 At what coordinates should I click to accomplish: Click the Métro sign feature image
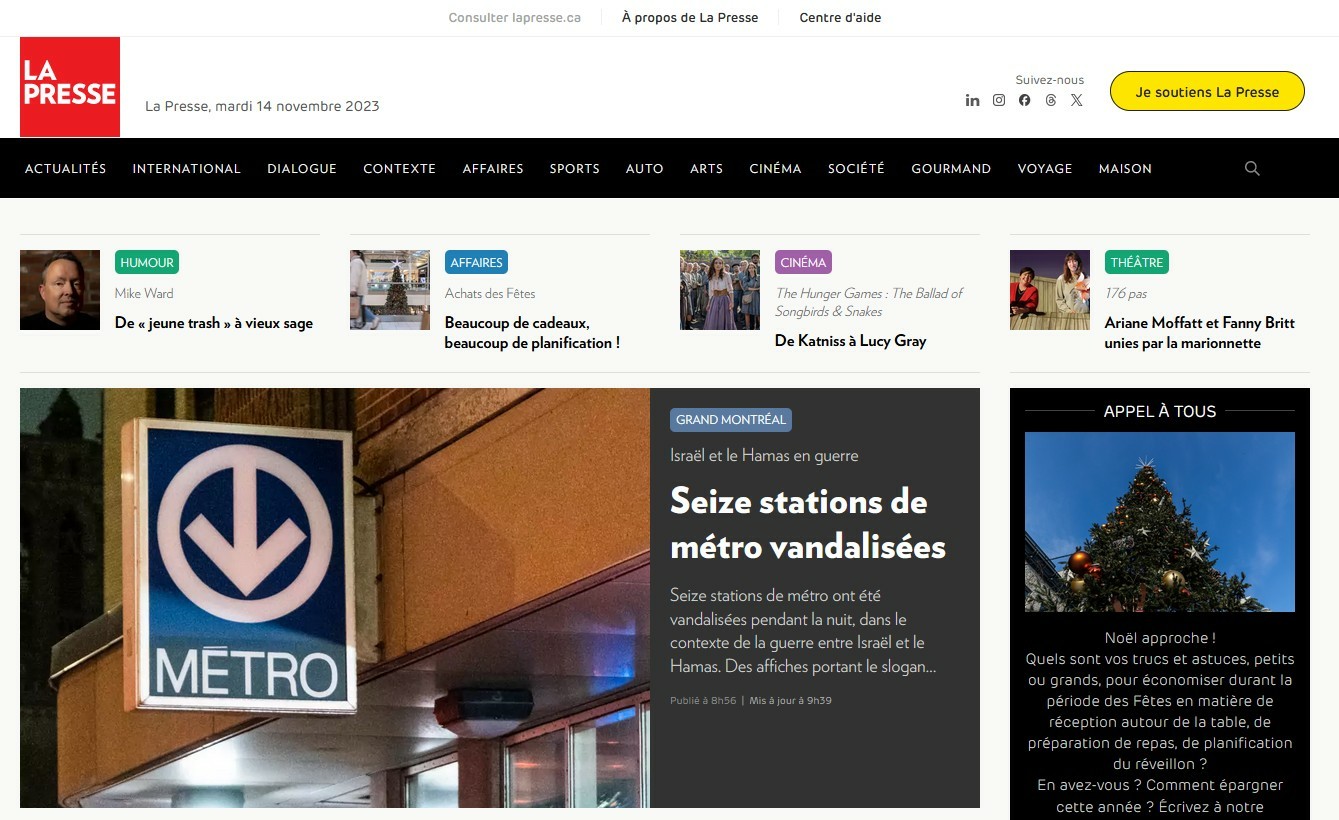[x=335, y=597]
